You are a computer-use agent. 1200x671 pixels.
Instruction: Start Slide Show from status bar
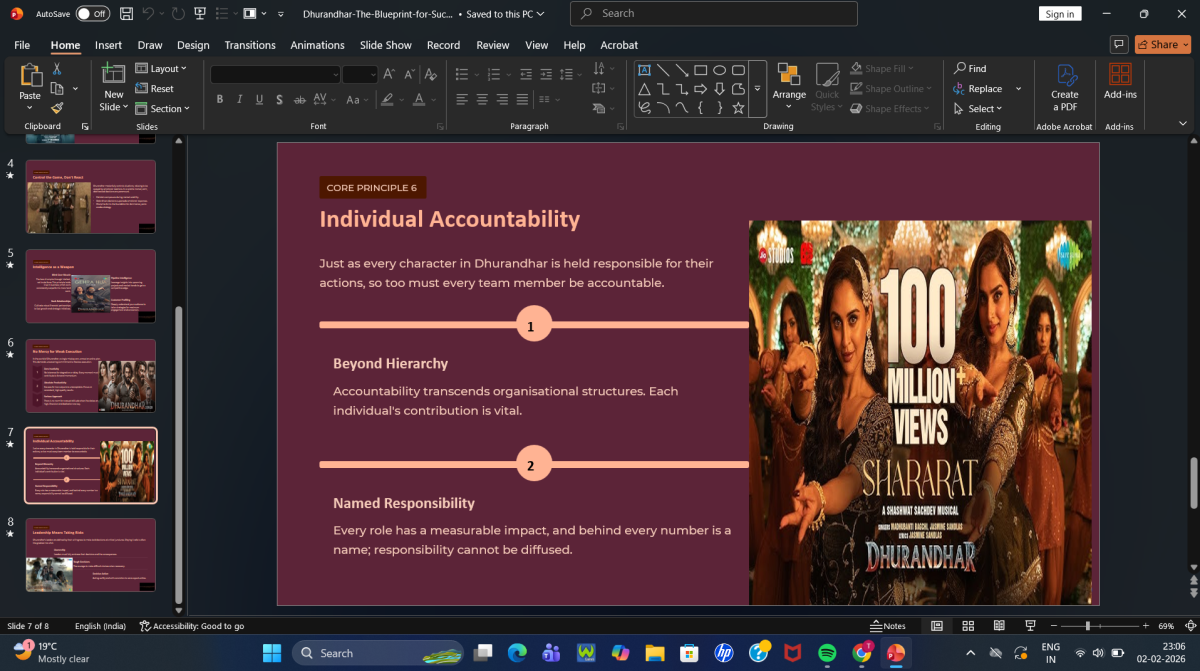1030,626
